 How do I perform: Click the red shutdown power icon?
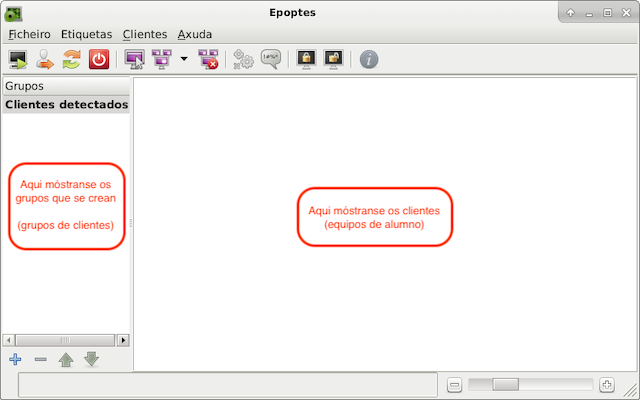(x=98, y=60)
